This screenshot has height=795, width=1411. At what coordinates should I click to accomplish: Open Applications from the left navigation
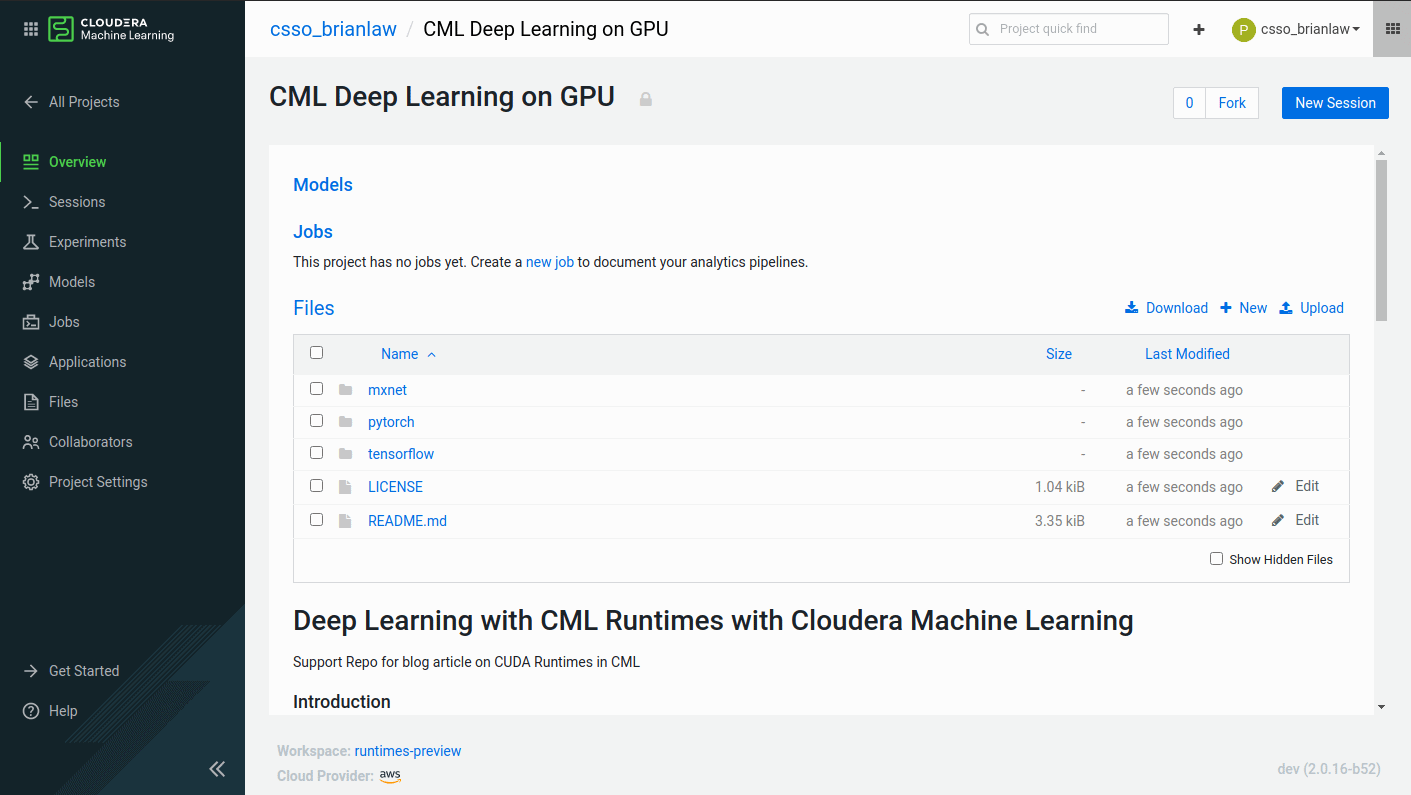(x=87, y=361)
